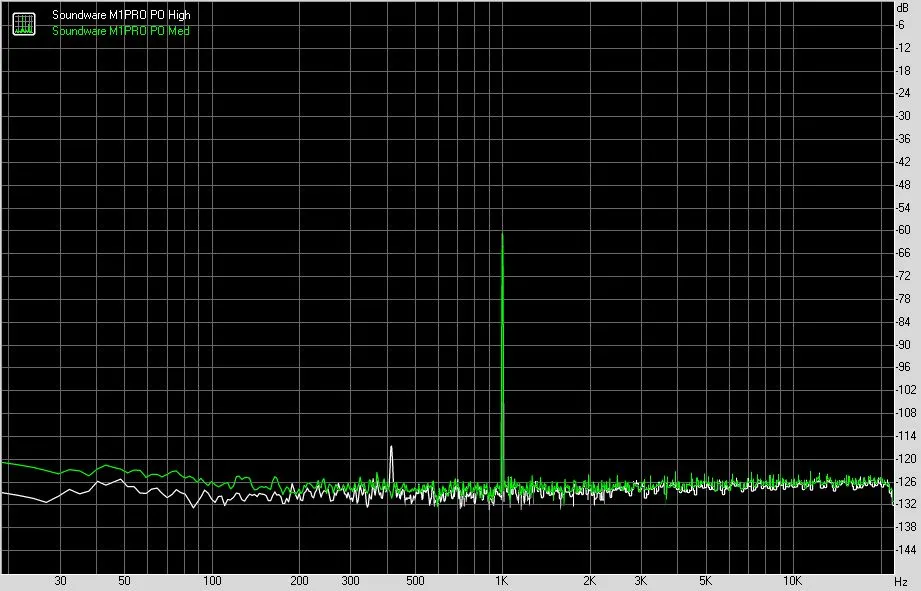
Task: Click the '500' frequency axis label
Action: [x=415, y=581]
